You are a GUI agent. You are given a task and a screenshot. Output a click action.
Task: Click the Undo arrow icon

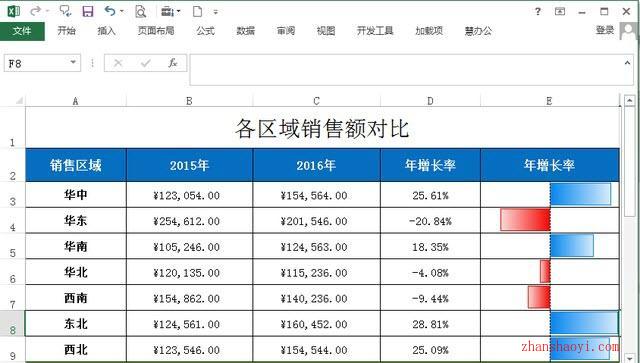(x=110, y=11)
